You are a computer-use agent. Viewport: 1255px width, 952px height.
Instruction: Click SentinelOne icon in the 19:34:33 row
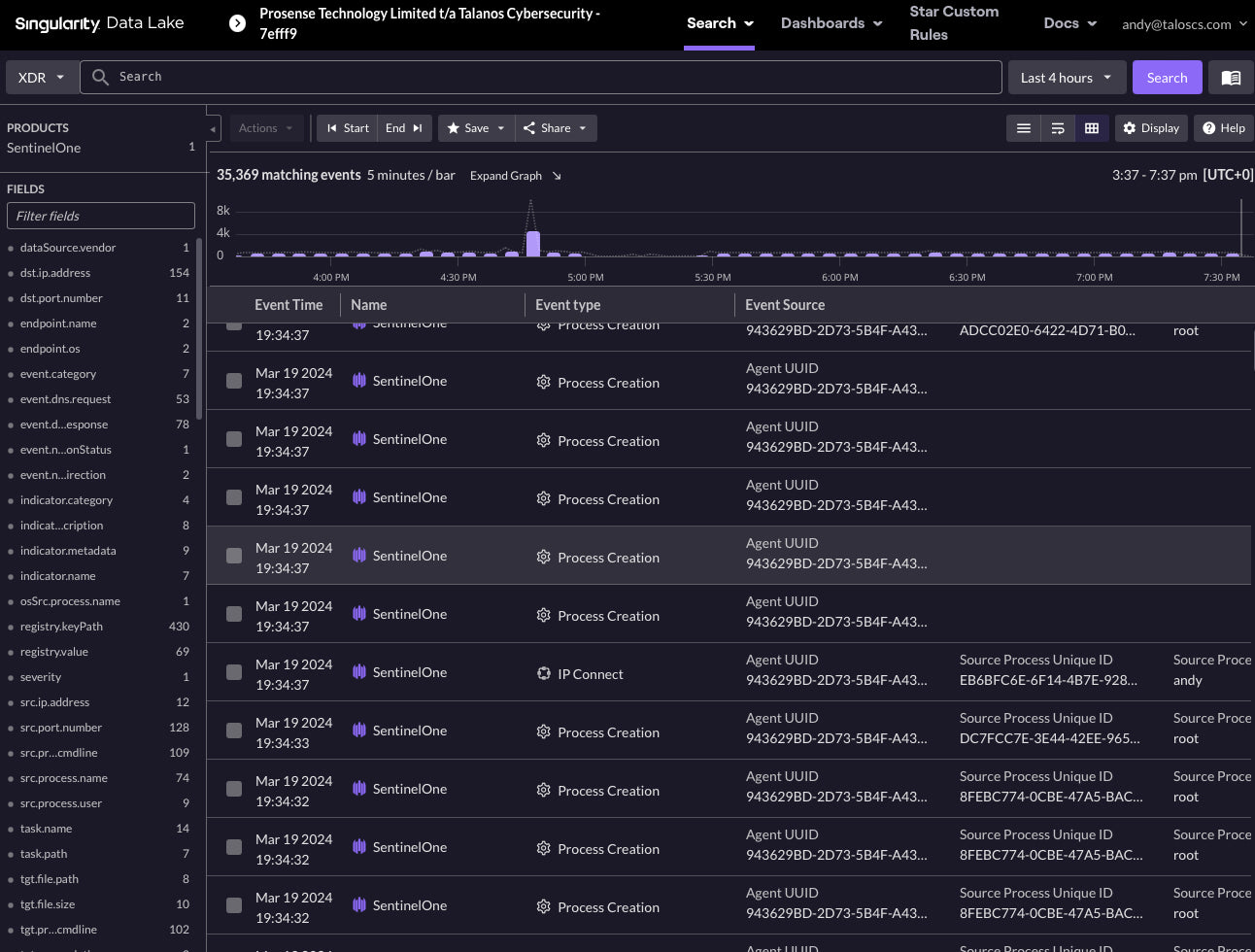[359, 730]
